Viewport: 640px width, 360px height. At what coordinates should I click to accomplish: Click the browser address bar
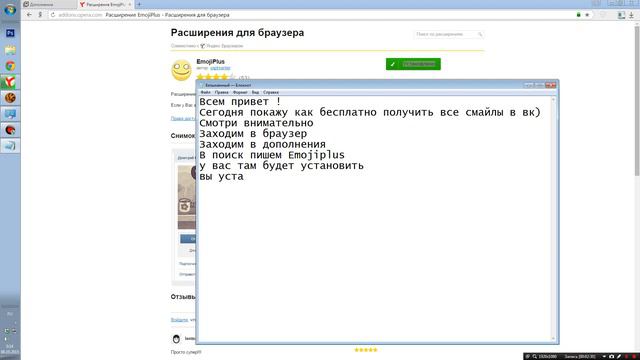pos(310,15)
